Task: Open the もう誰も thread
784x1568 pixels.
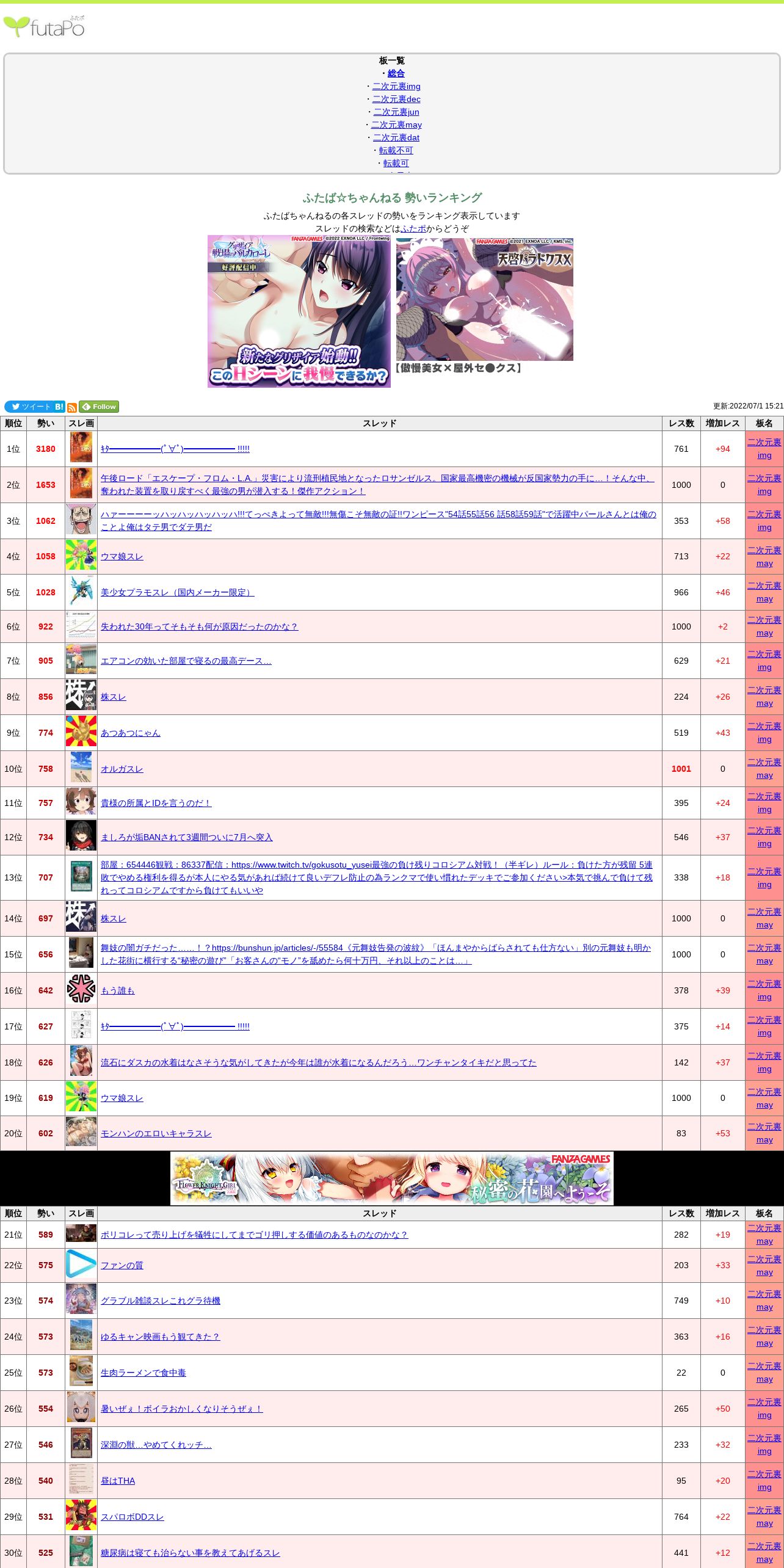Action: tap(118, 990)
